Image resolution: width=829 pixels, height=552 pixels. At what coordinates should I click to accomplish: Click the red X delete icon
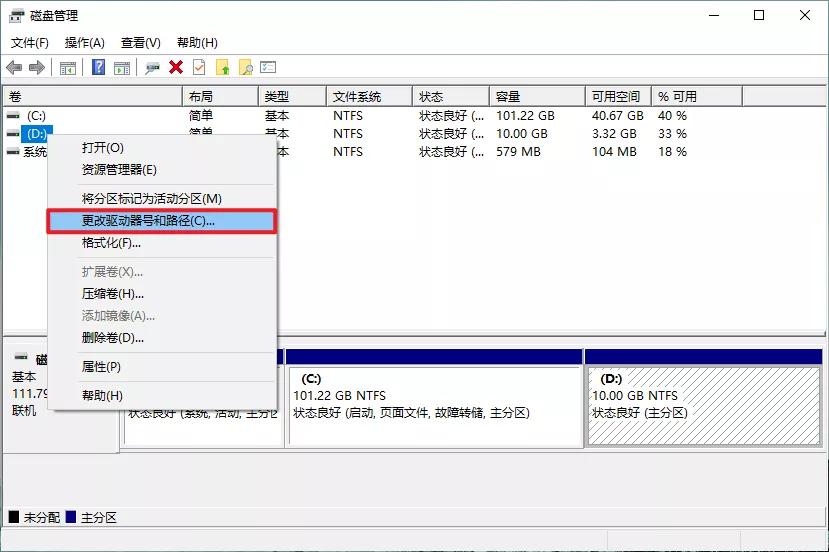[176, 67]
